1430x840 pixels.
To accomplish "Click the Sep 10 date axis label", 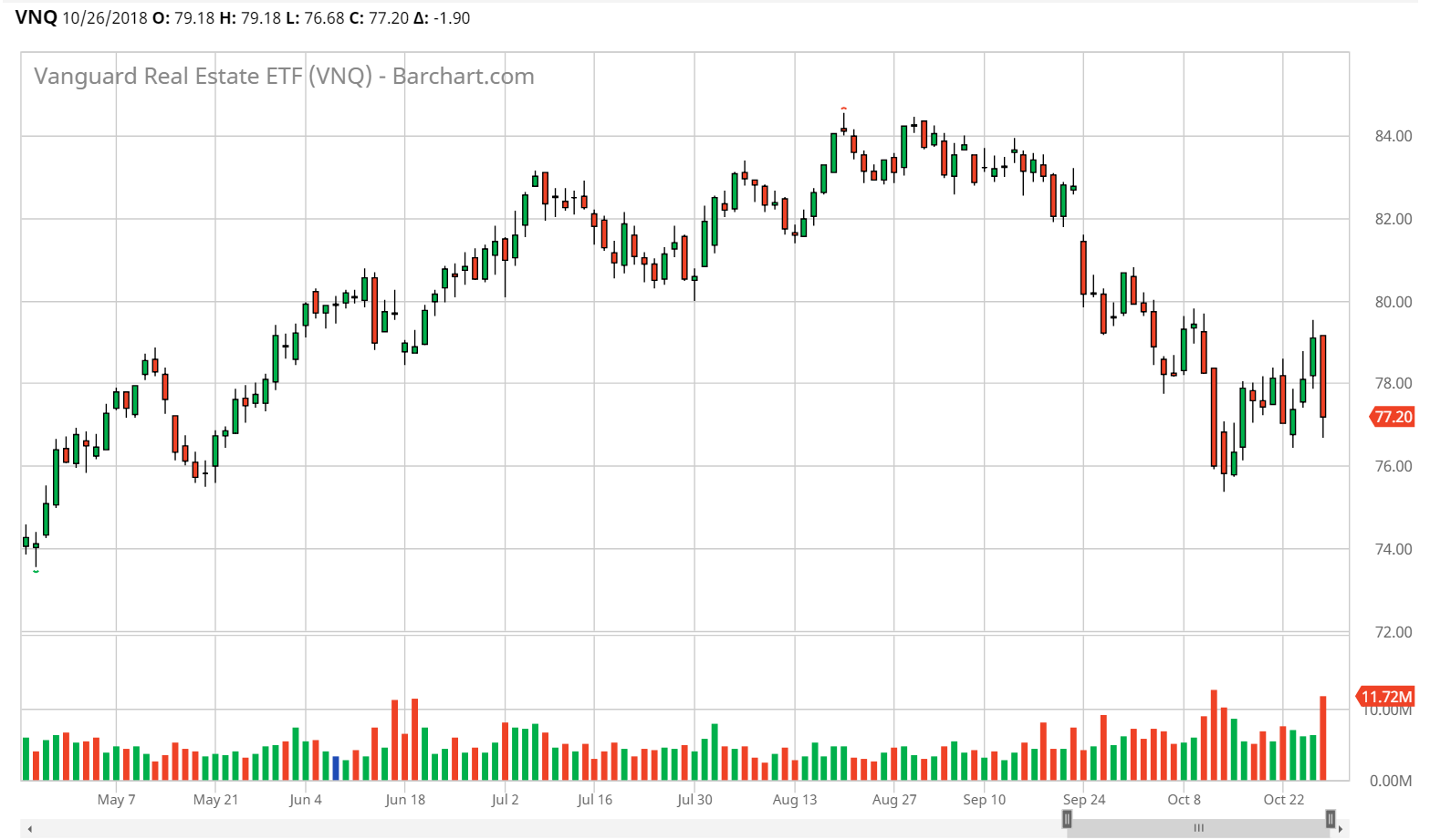I will (985, 800).
